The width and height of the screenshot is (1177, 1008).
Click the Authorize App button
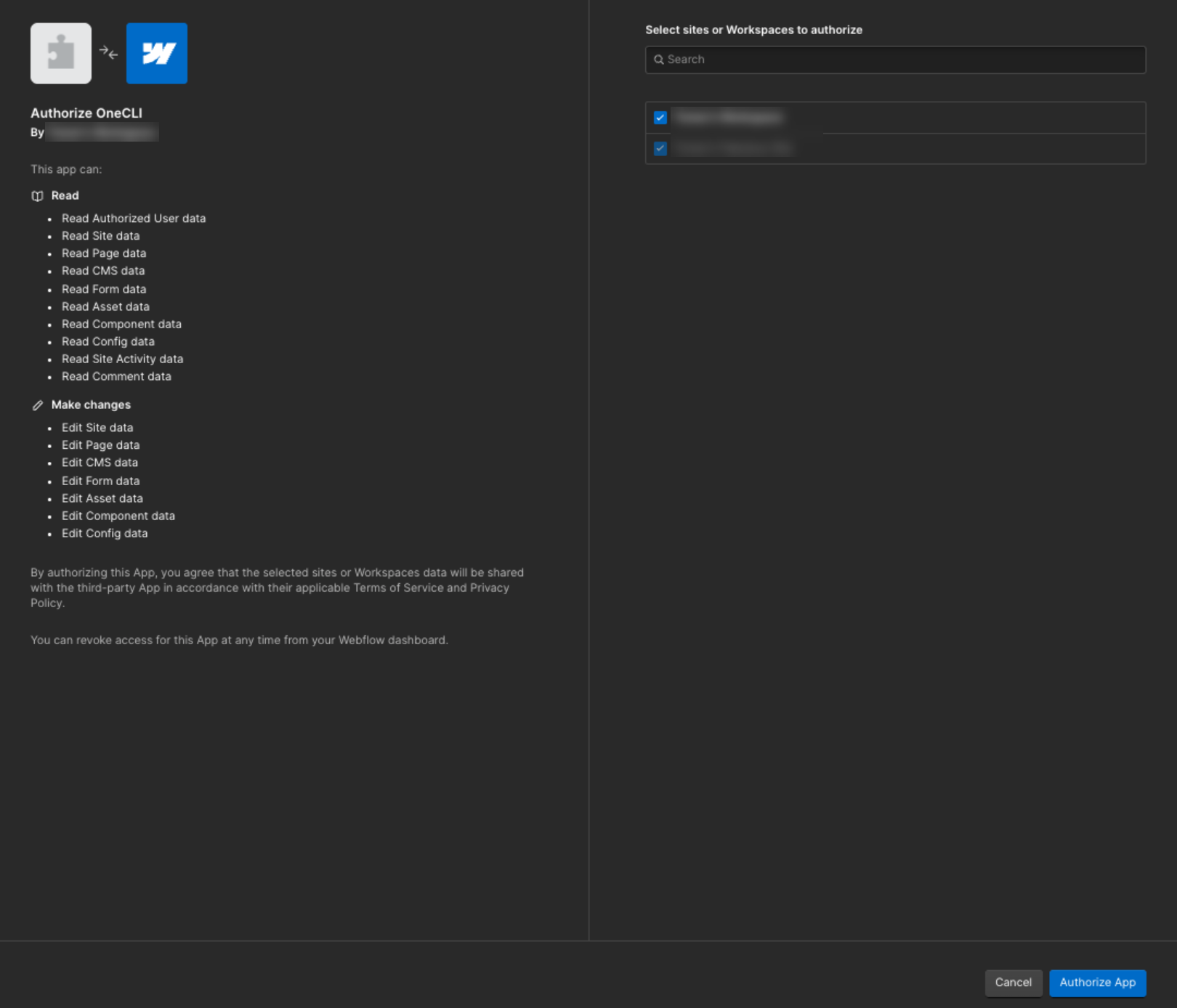1098,983
